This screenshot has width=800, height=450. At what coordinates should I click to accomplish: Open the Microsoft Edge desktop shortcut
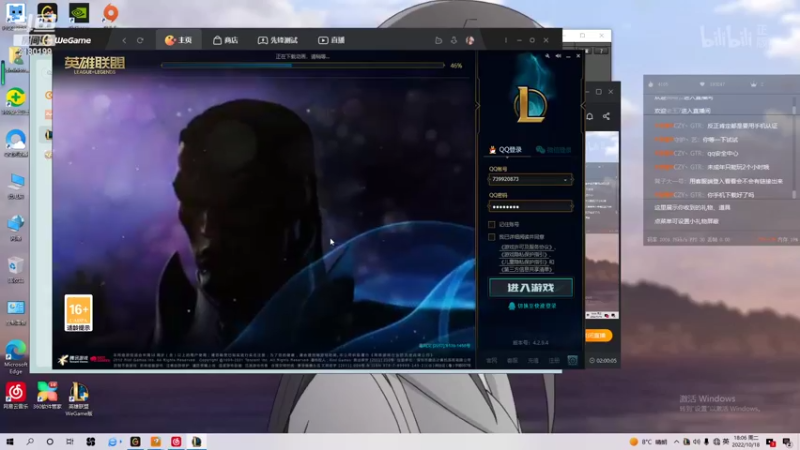[16, 356]
